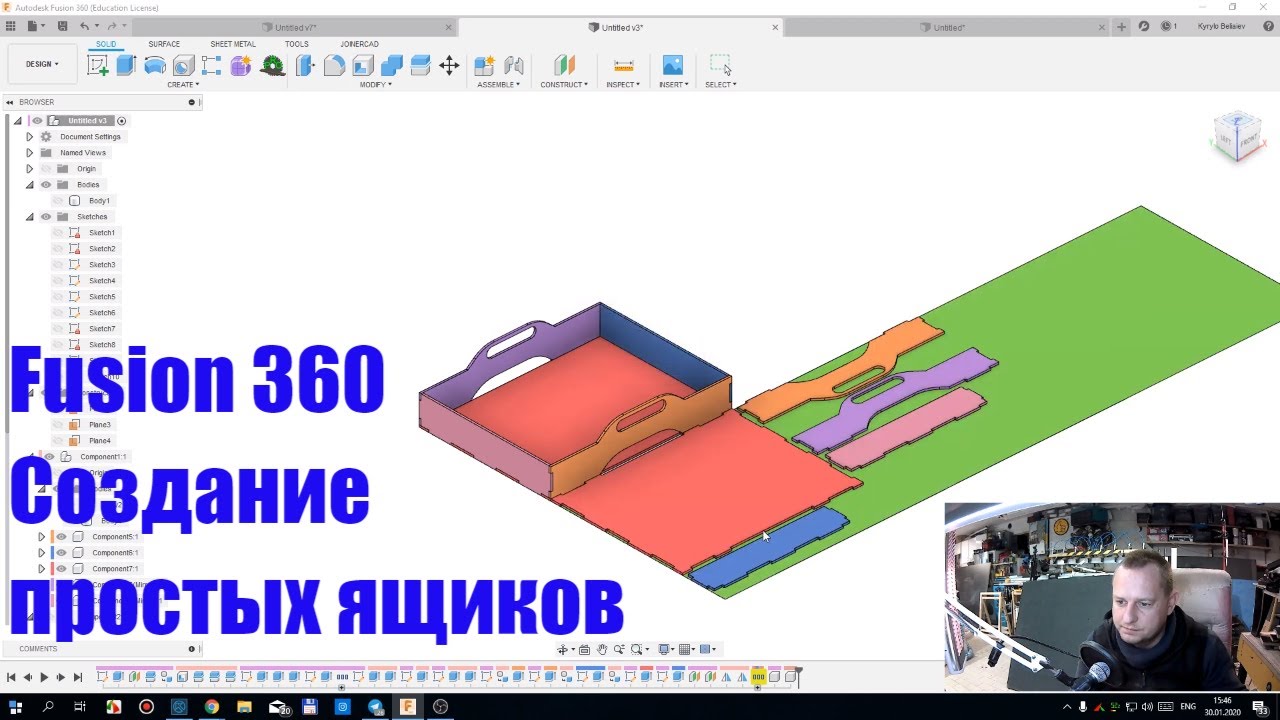
Task: Show the hidden Body1
Action: coord(58,201)
